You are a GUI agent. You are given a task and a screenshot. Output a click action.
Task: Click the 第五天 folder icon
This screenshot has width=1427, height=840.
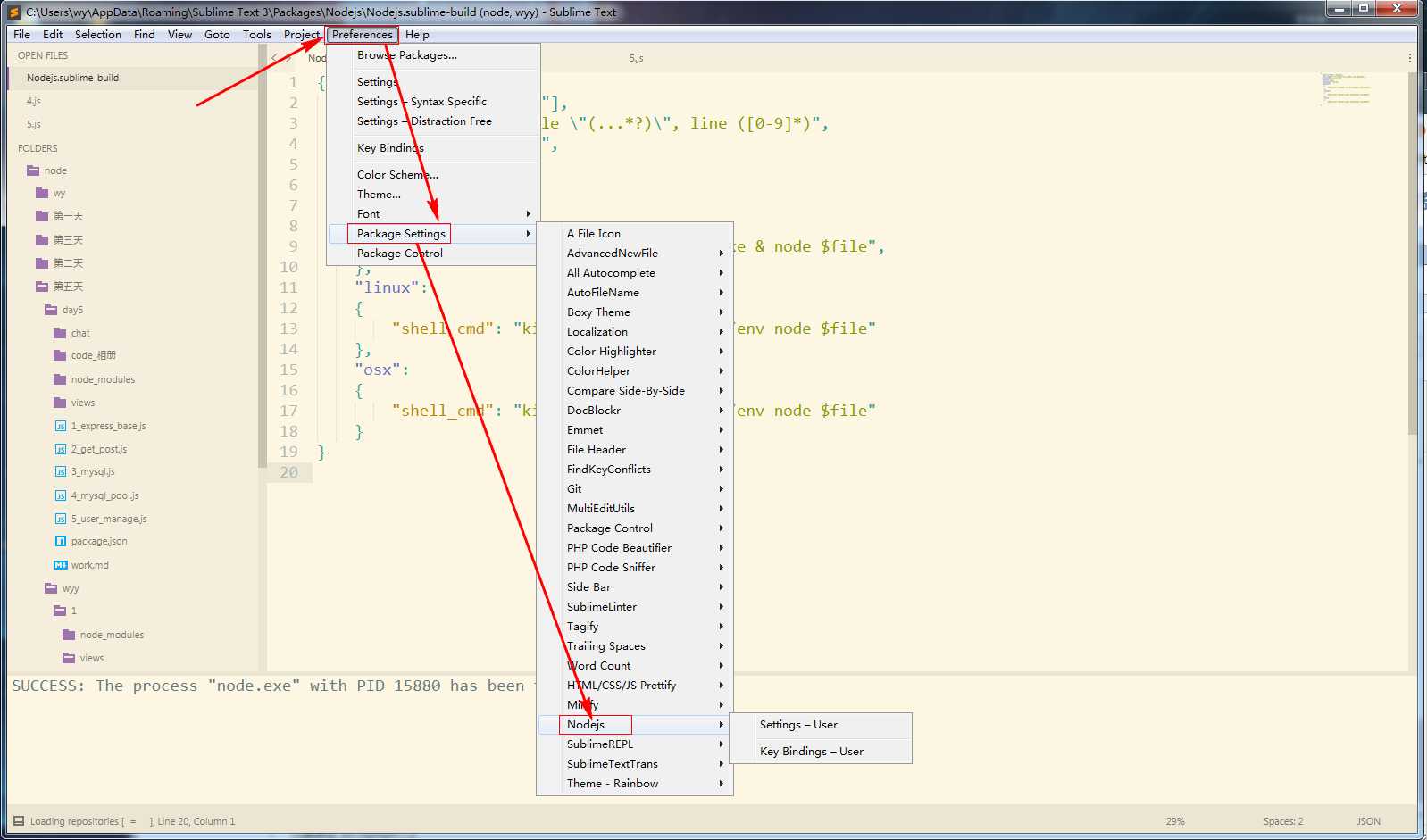pos(42,287)
